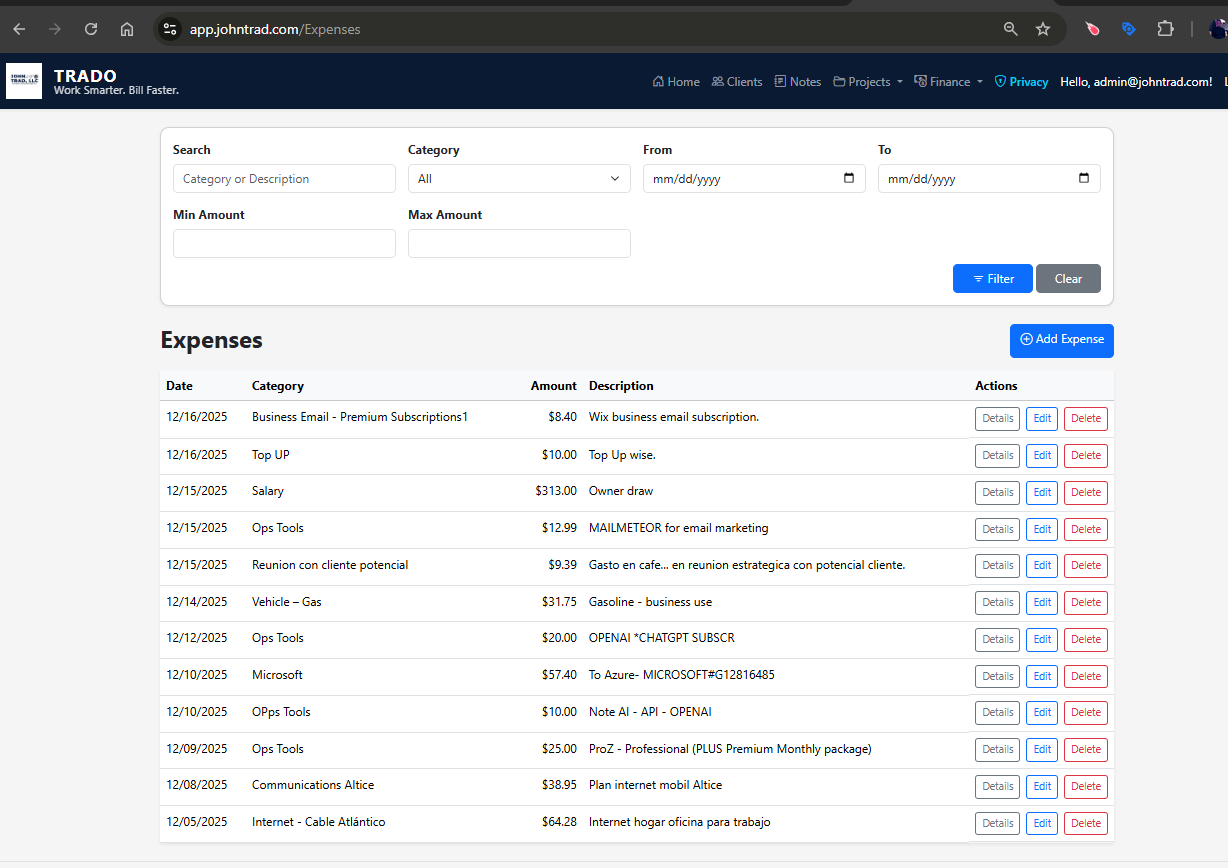Click the TRADO logo in the navbar
1228x868 pixels.
24,81
